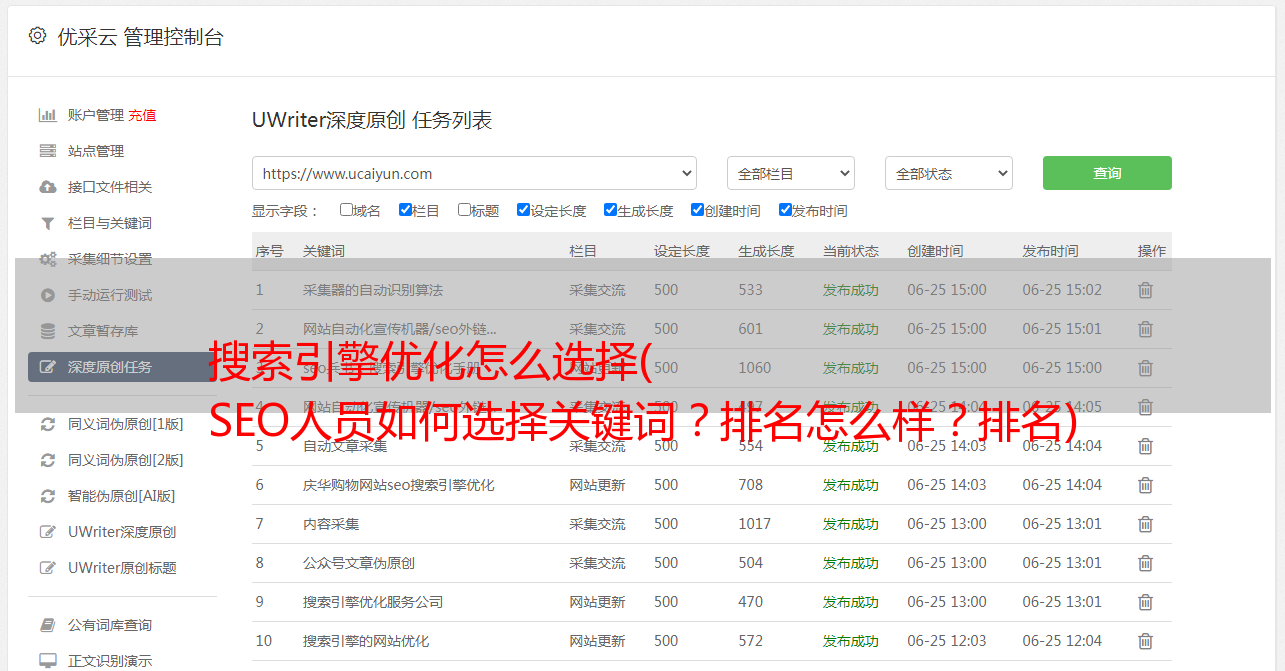1285x671 pixels.
Task: Open 同义词伪原创[1版] in the sidebar
Action: click(126, 424)
